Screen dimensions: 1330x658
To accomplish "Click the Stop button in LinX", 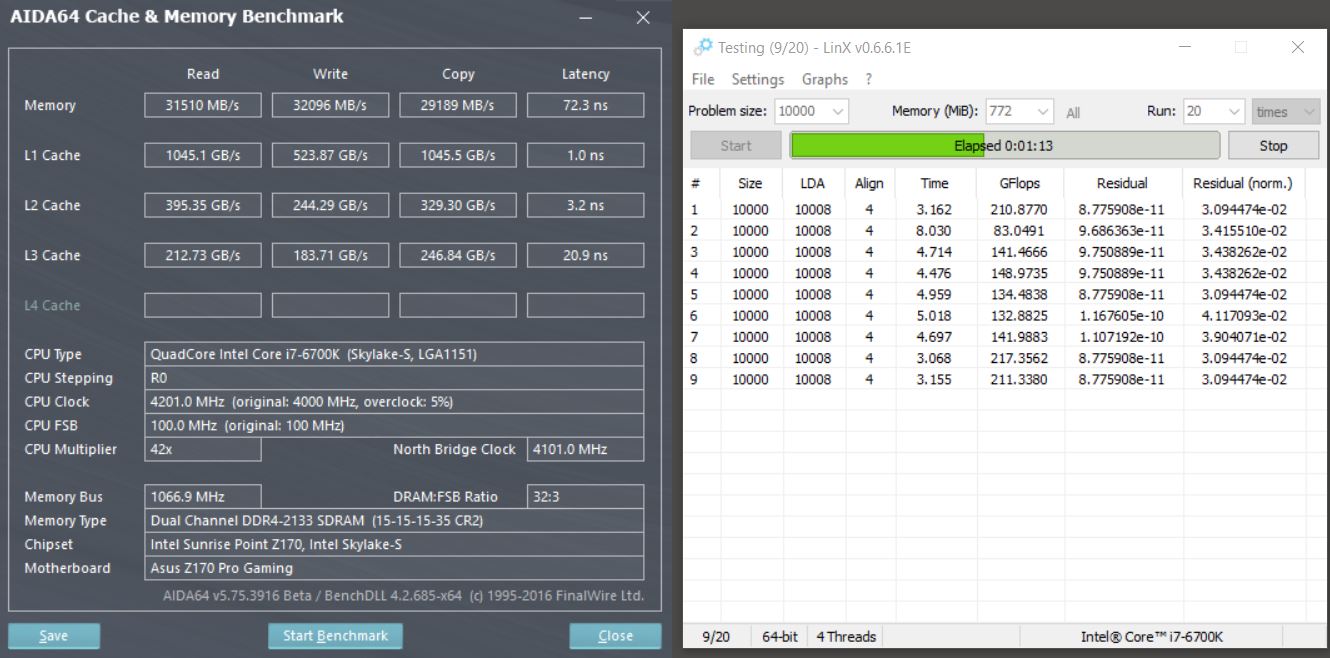I will coord(1273,145).
